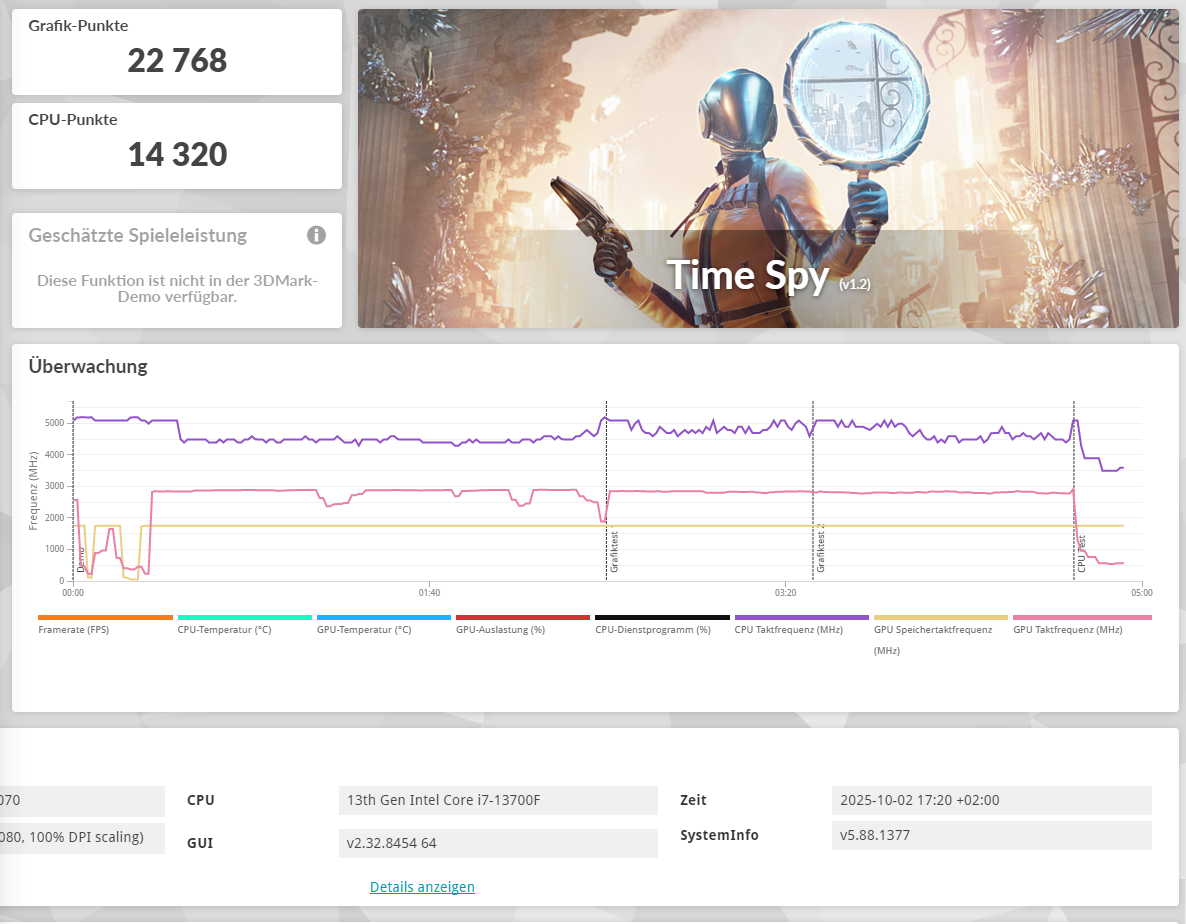Select the purple CPU Taktfrequenz legend marker

tap(800, 616)
